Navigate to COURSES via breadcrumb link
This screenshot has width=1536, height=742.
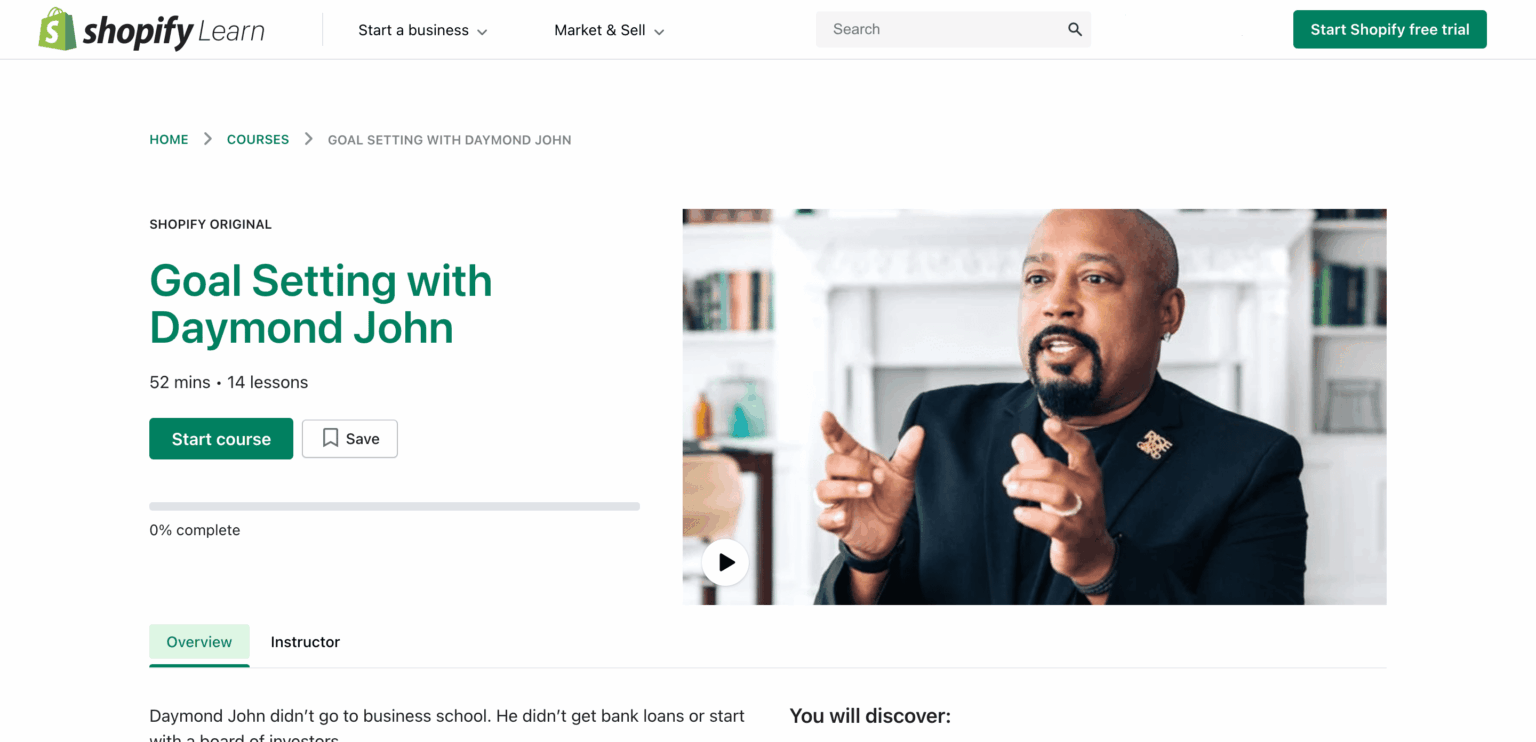(x=257, y=139)
